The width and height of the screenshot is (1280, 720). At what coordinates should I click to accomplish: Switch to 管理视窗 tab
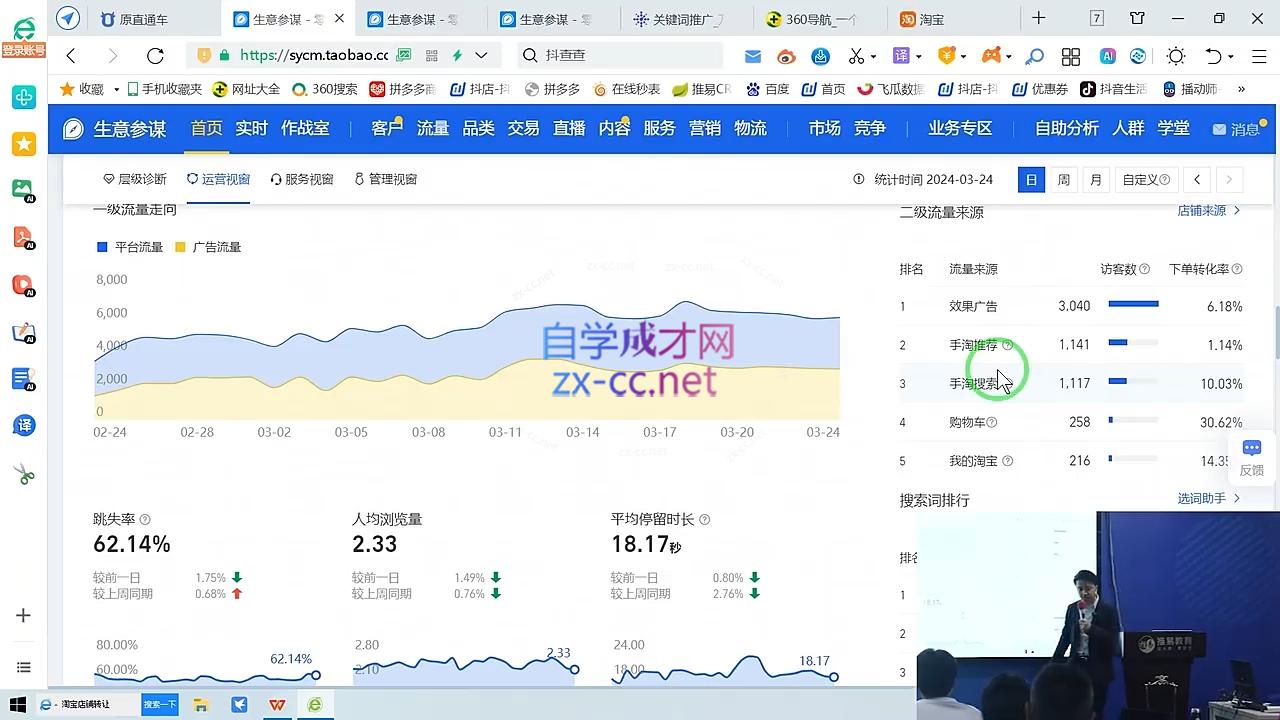coord(386,179)
